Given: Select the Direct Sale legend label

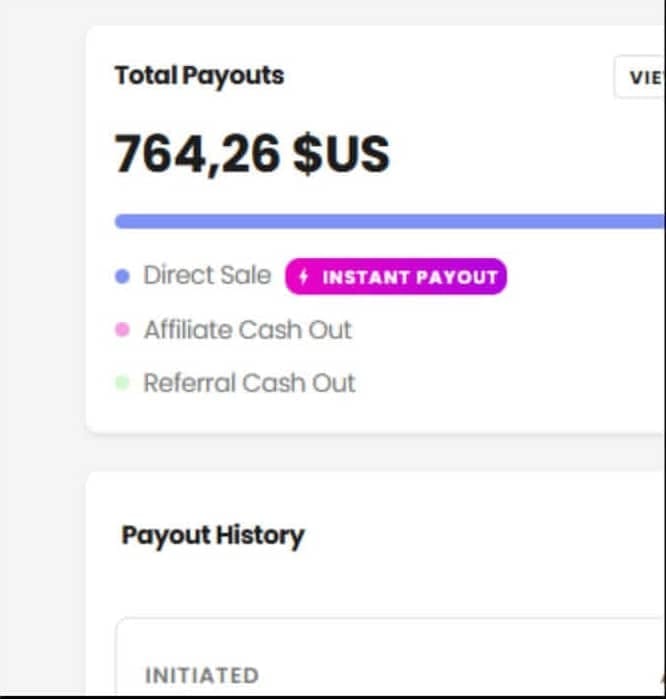Looking at the screenshot, I should [x=207, y=275].
